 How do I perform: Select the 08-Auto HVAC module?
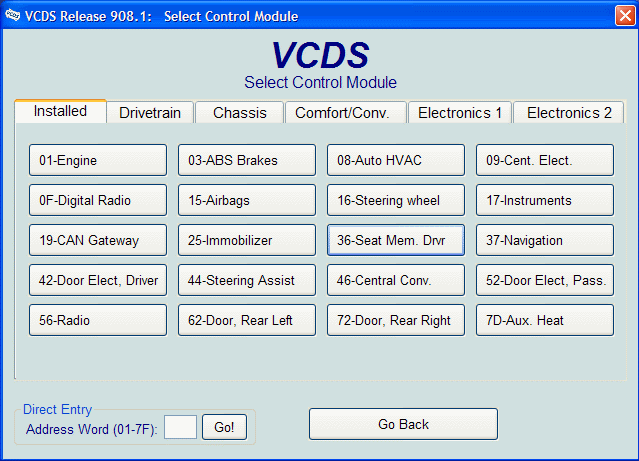click(396, 160)
